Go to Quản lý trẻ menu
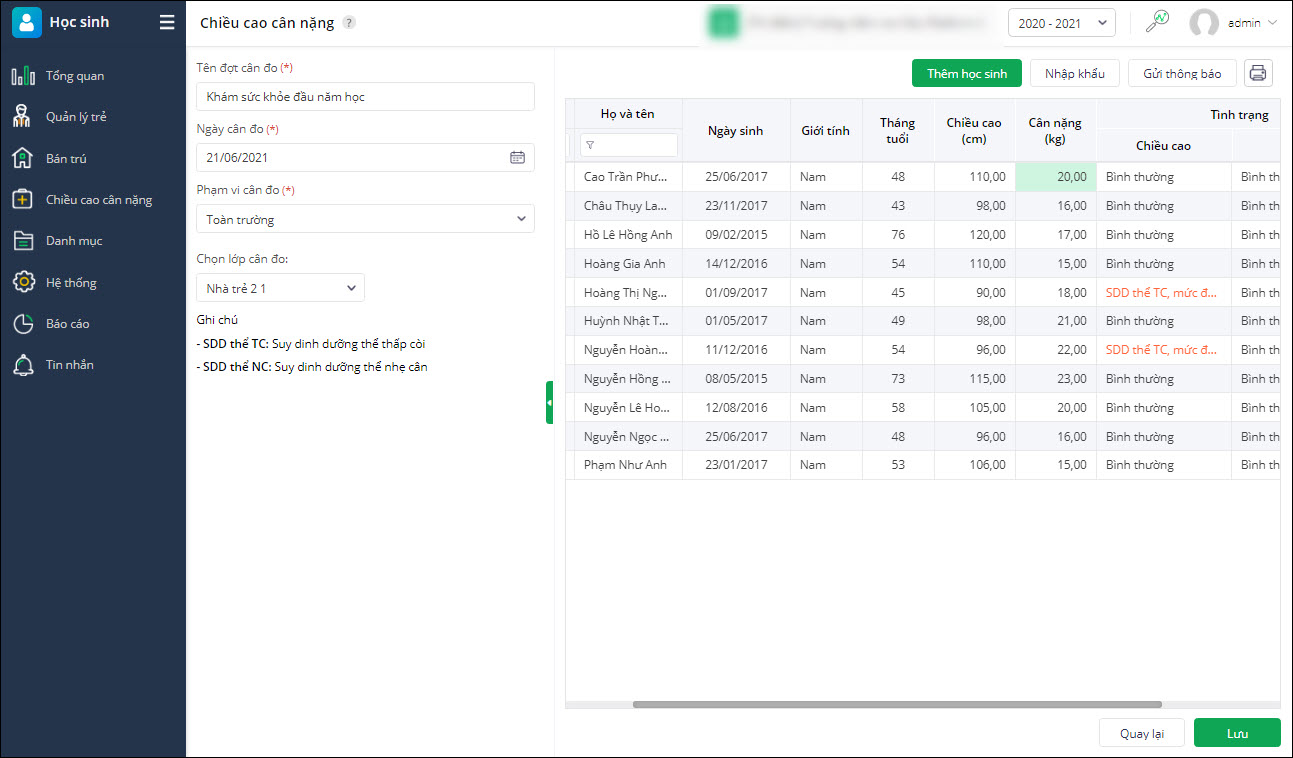The image size is (1293, 758). click(x=76, y=117)
